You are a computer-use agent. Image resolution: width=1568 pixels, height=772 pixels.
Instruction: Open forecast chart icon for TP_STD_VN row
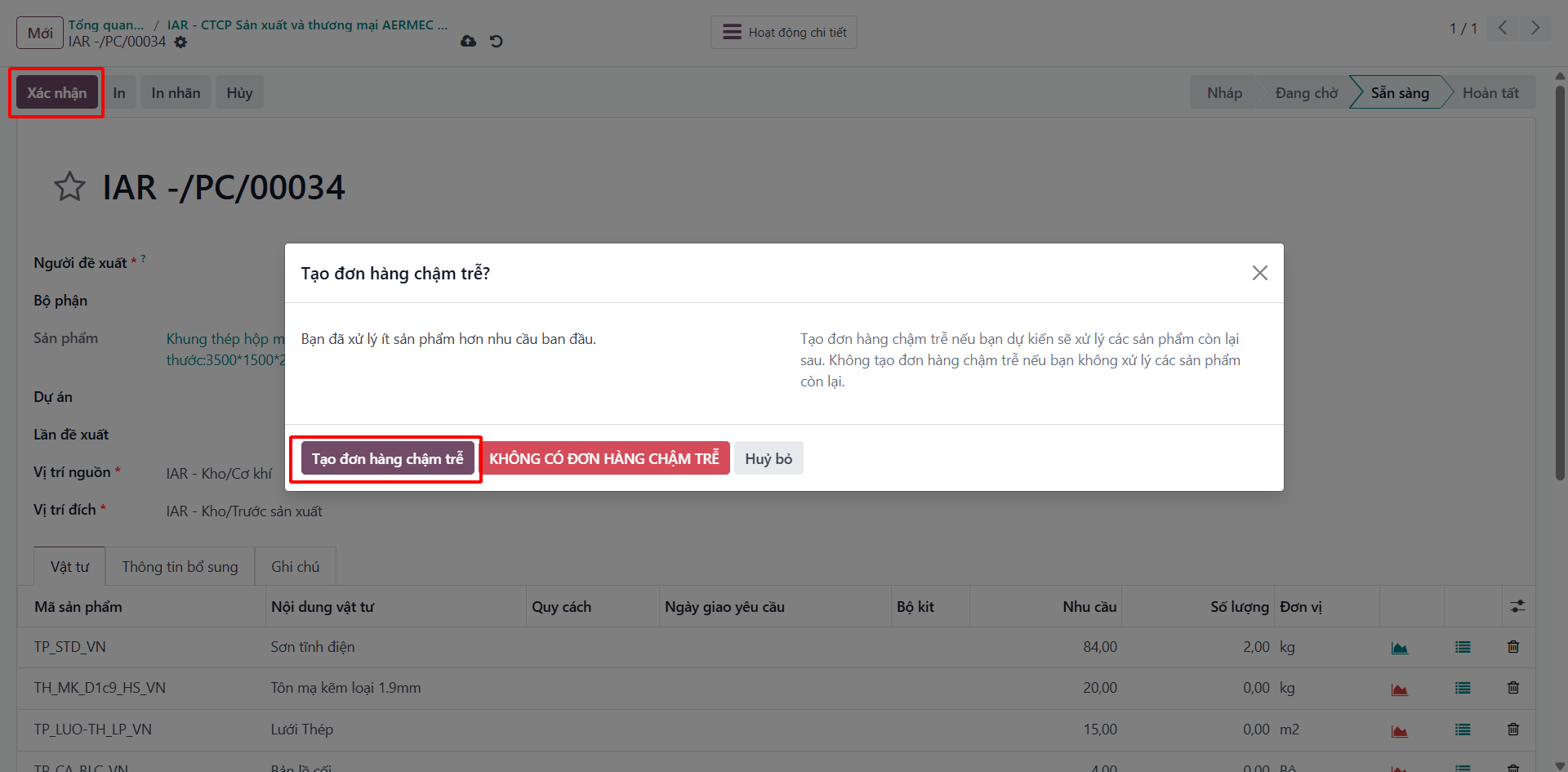(x=1399, y=648)
